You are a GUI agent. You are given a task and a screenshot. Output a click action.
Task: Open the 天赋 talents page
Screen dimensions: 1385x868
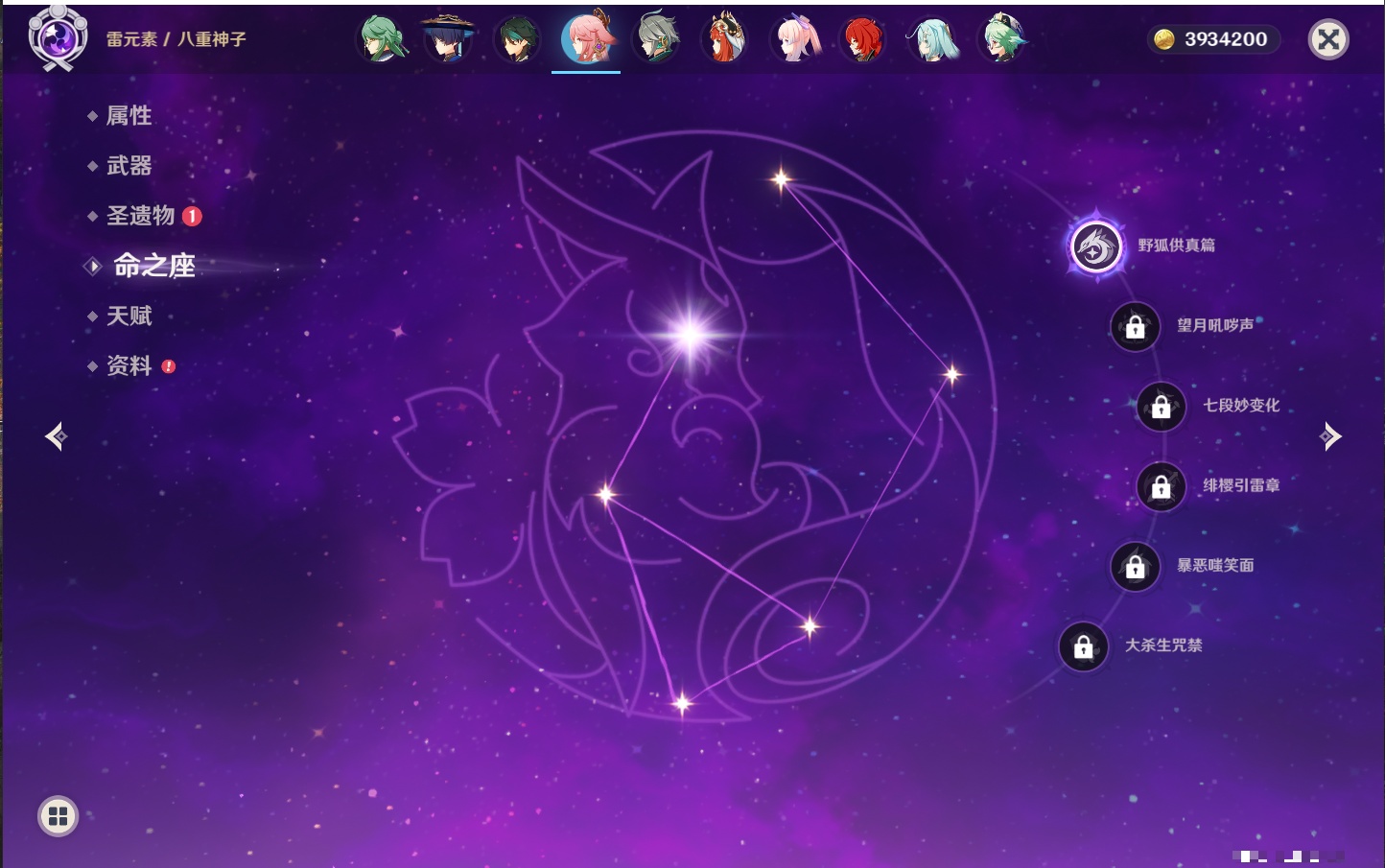[129, 316]
